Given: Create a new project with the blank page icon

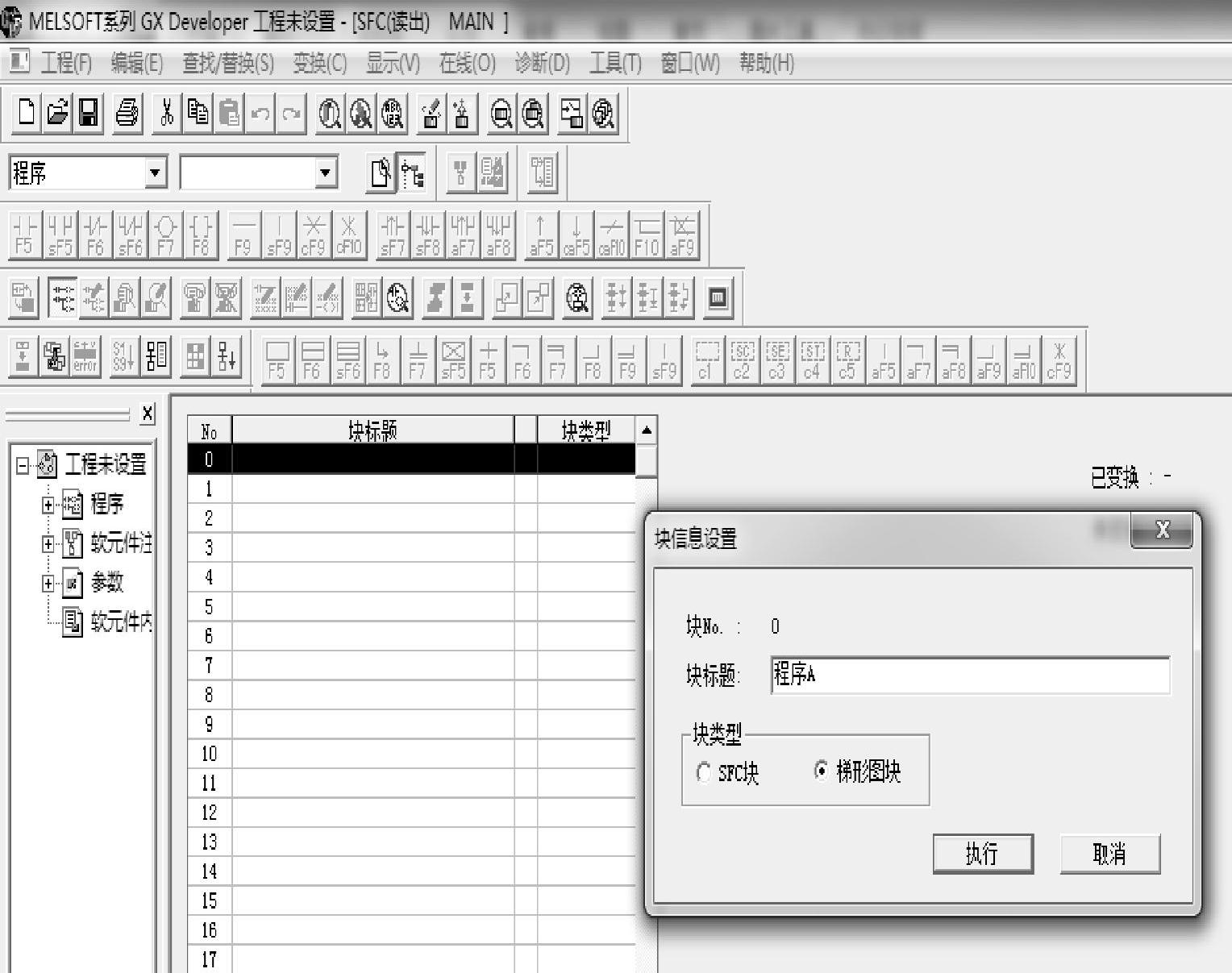Looking at the screenshot, I should click(27, 112).
